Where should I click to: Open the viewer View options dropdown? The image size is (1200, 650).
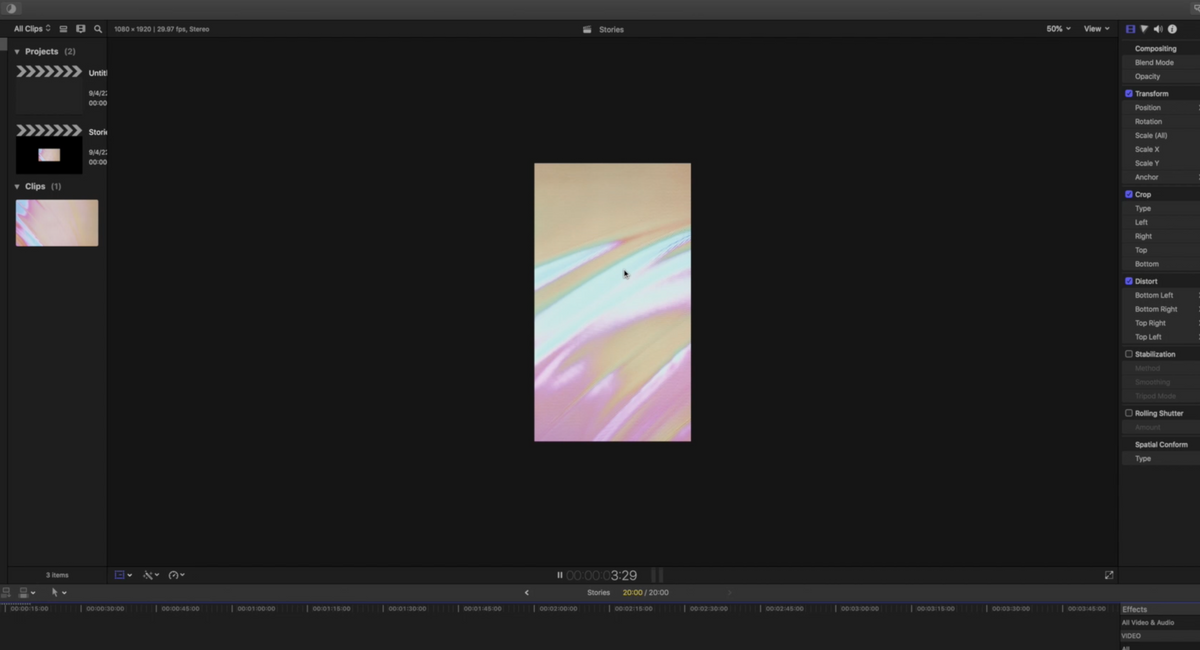coord(1096,29)
